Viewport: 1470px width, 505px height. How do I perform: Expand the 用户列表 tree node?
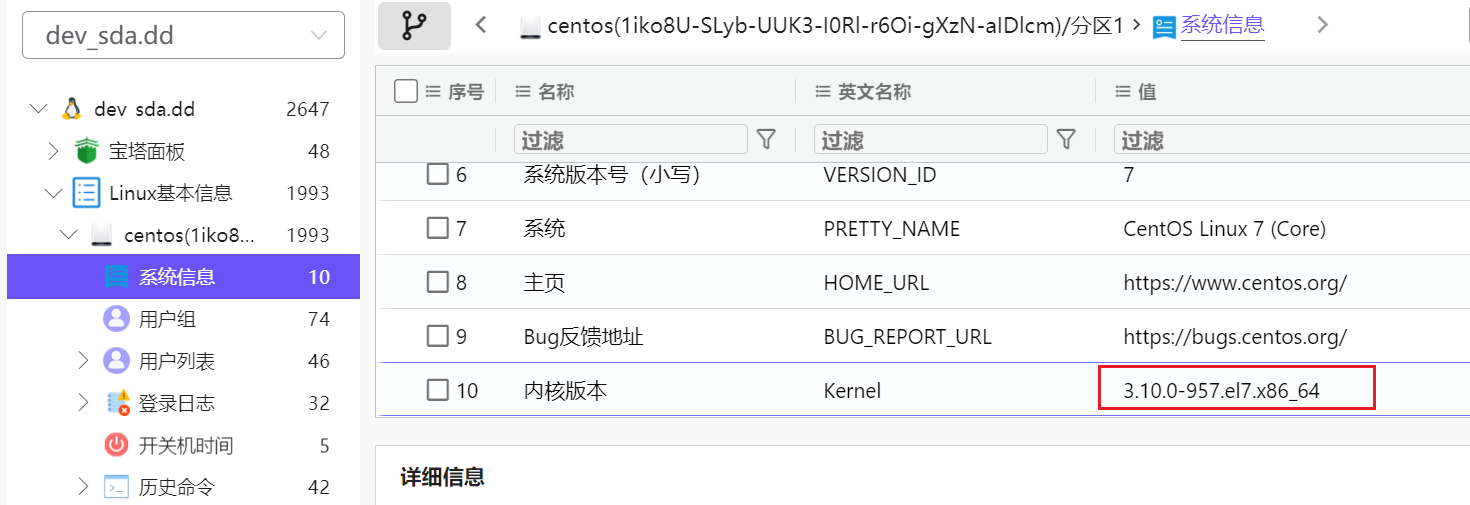(83, 361)
